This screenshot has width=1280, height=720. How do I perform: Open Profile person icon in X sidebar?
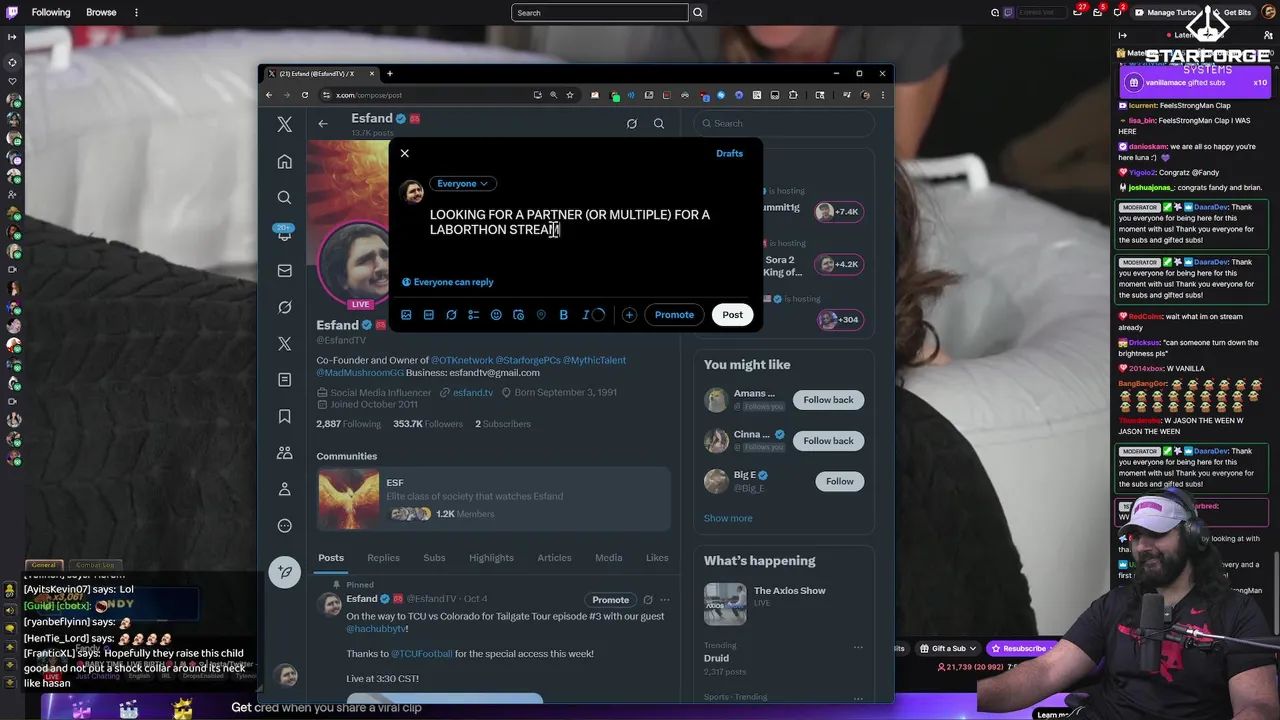tap(285, 489)
